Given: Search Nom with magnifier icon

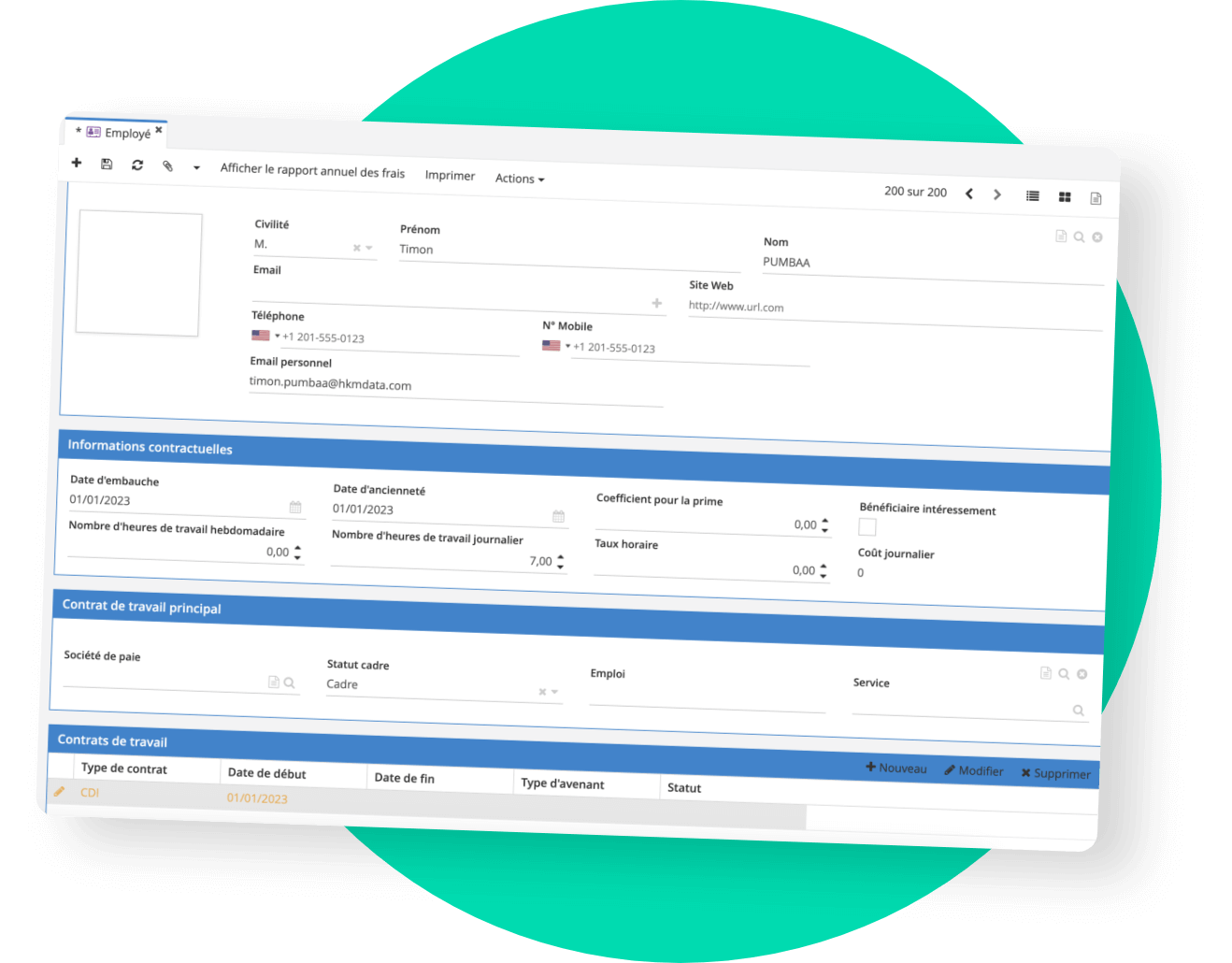Looking at the screenshot, I should pyautogui.click(x=1079, y=237).
